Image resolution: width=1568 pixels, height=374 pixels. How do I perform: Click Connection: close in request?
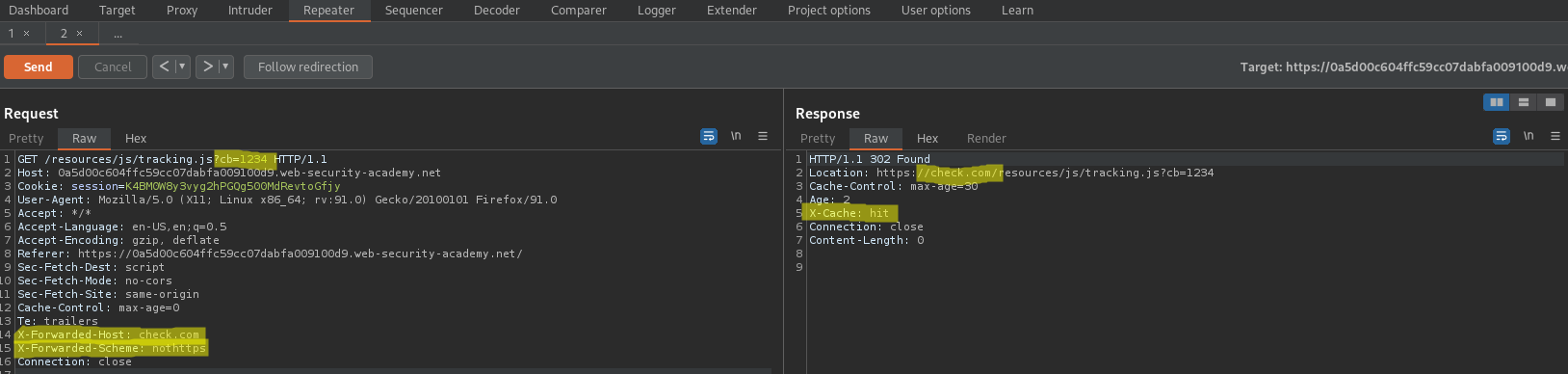pyautogui.click(x=74, y=361)
